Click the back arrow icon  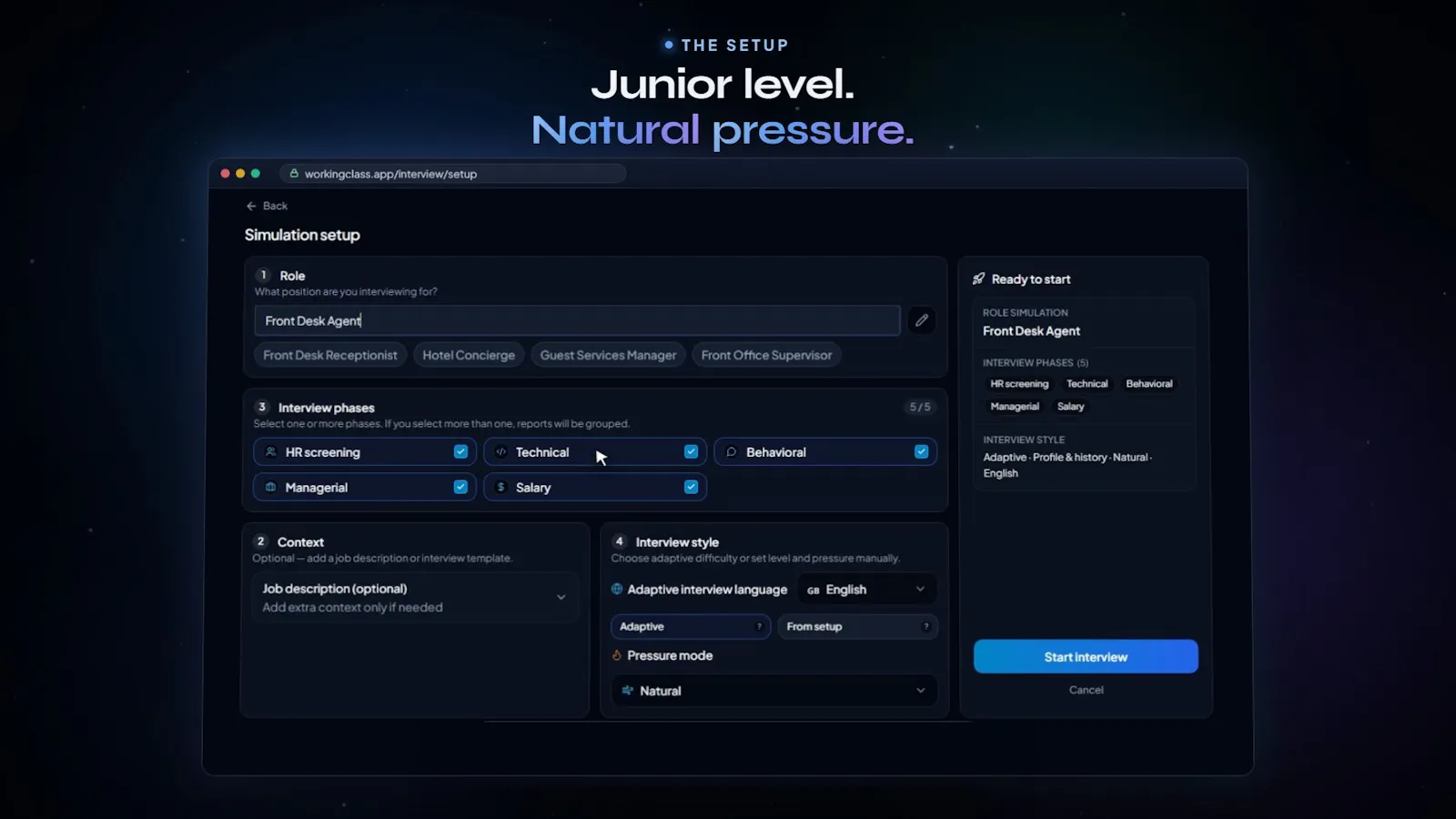[251, 206]
